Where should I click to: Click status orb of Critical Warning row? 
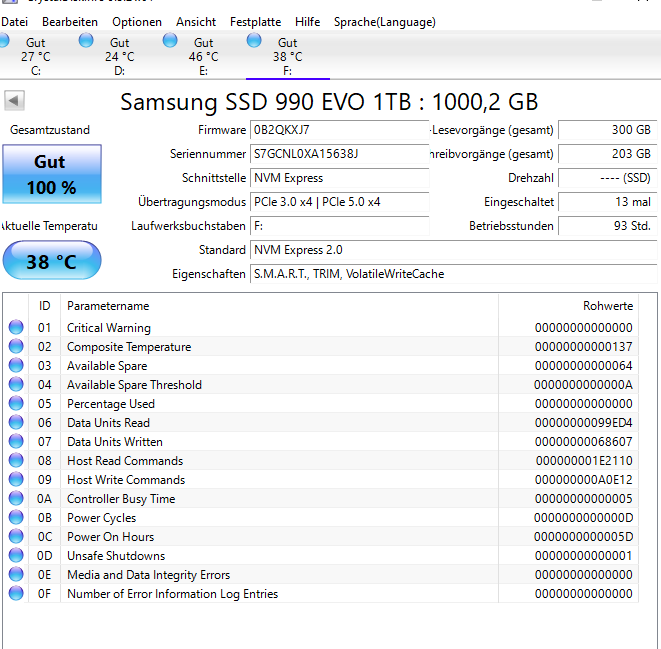pyautogui.click(x=16, y=327)
